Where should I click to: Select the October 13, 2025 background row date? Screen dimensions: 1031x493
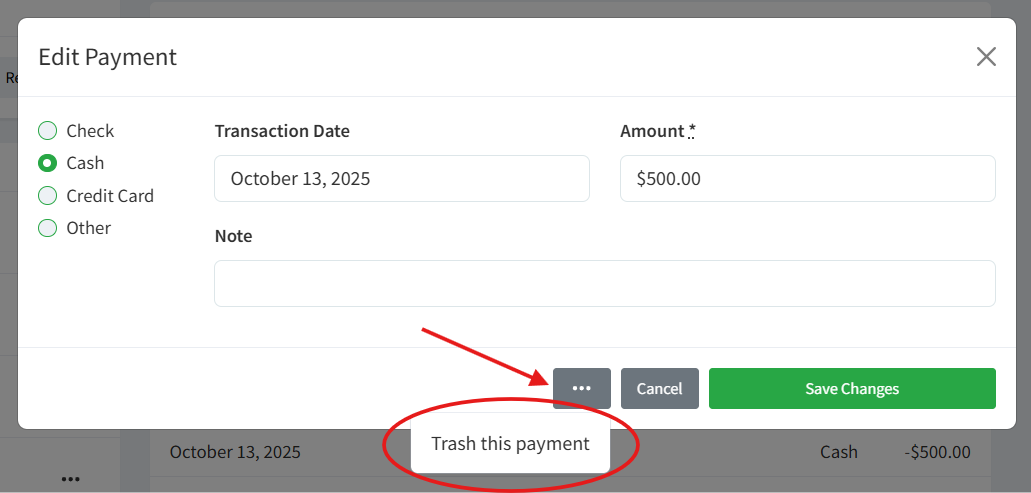click(x=235, y=452)
